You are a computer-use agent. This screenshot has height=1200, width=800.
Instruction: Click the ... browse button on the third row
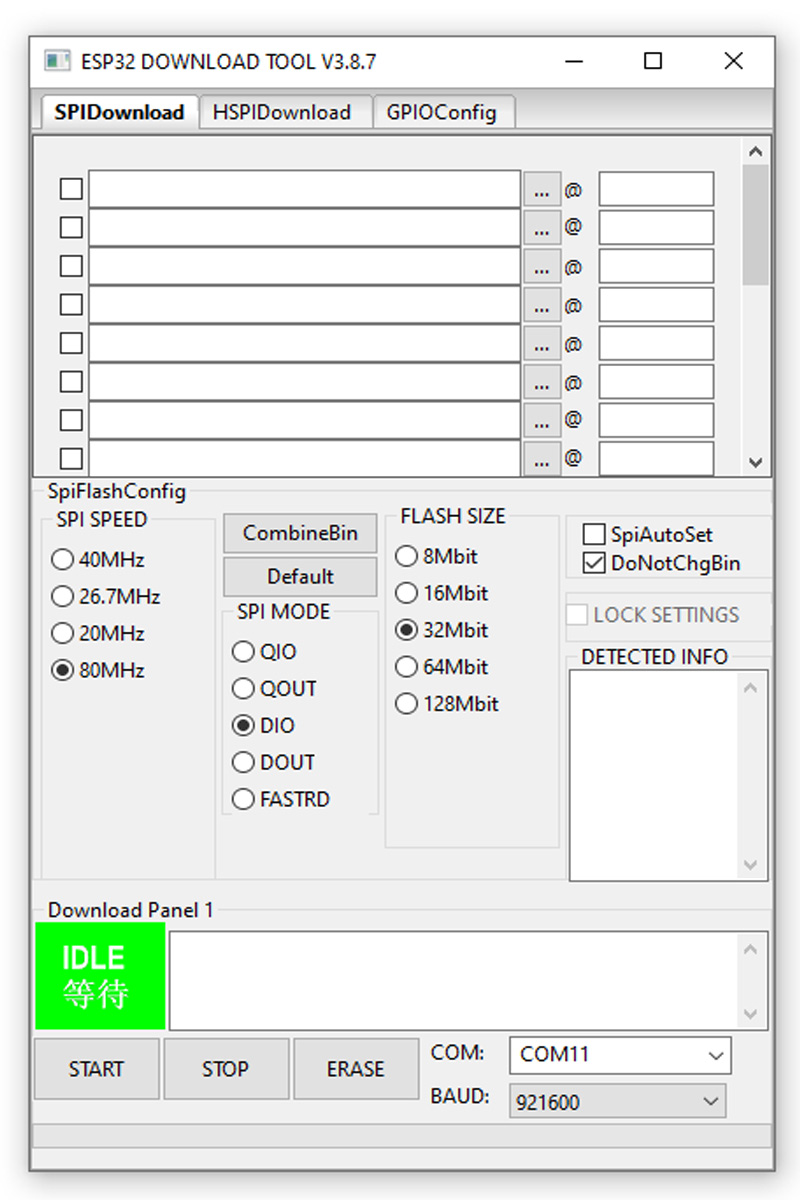(x=542, y=265)
